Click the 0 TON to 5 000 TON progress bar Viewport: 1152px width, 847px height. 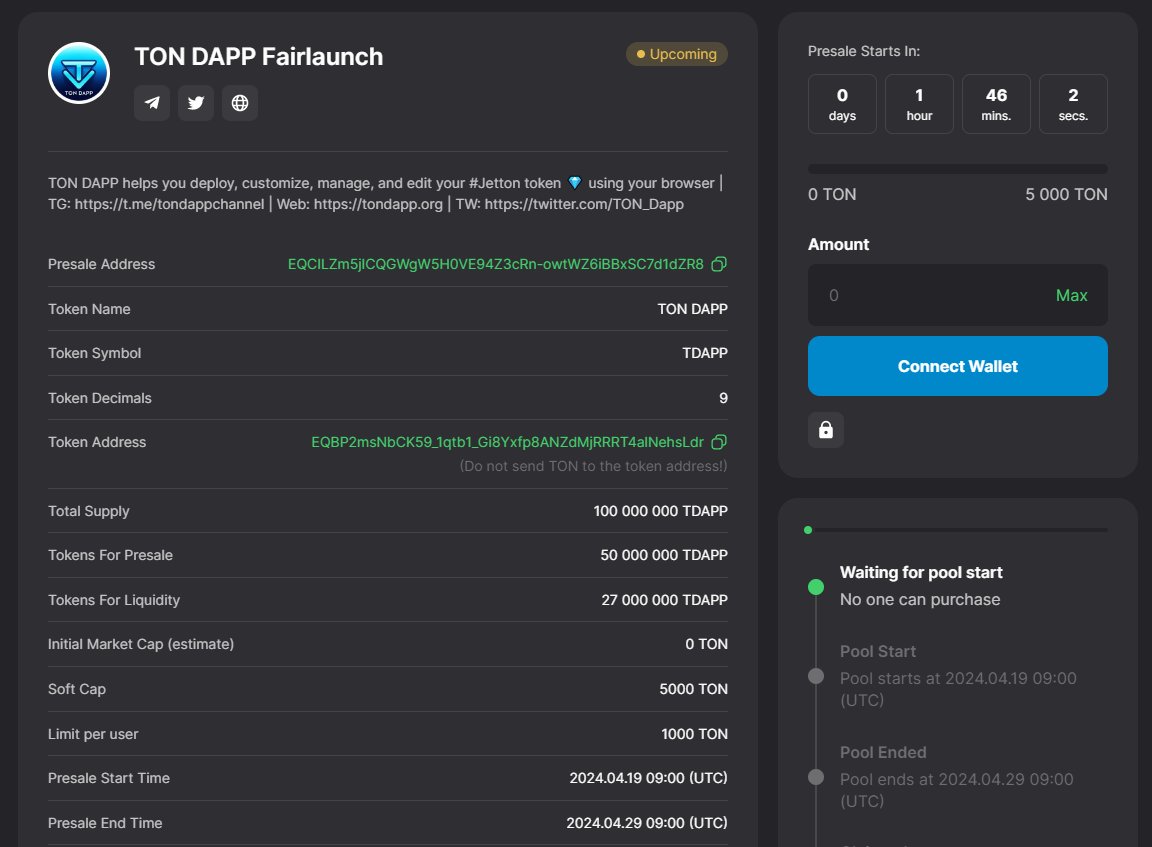[x=957, y=169]
